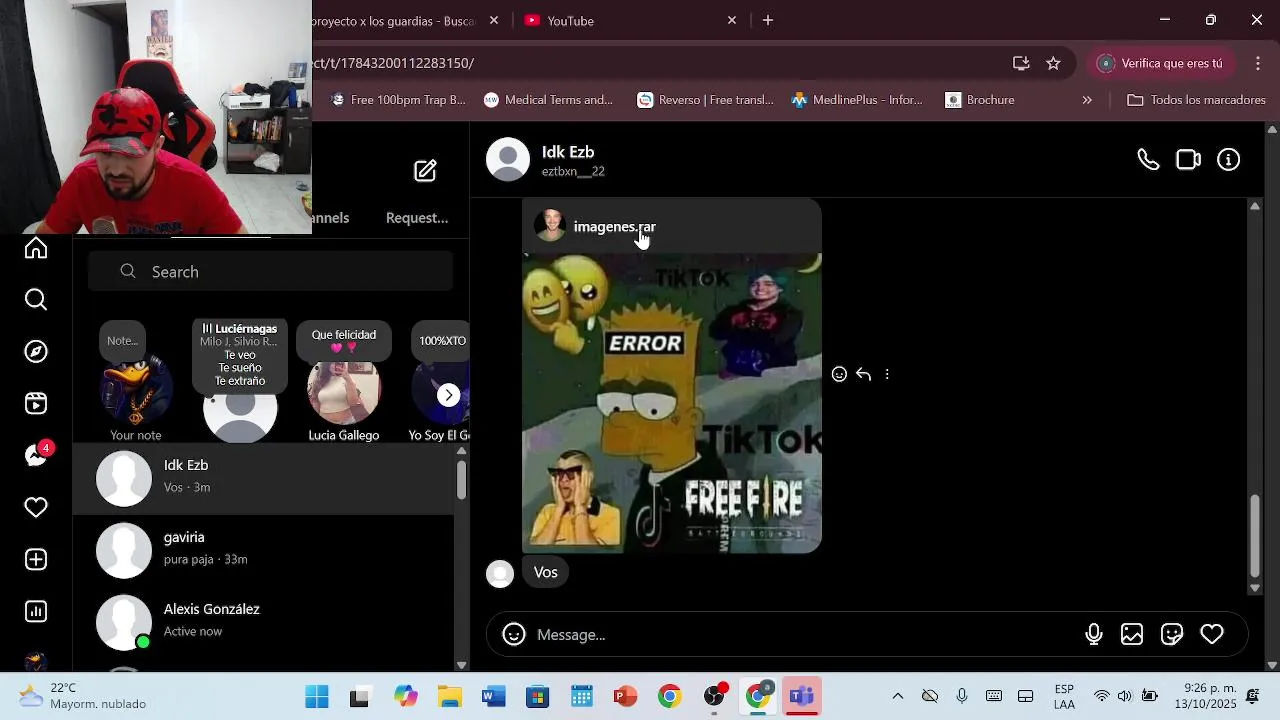The height and width of the screenshot is (720, 1280).
Task: Click Verifica que eres tú button
Action: 1160,63
